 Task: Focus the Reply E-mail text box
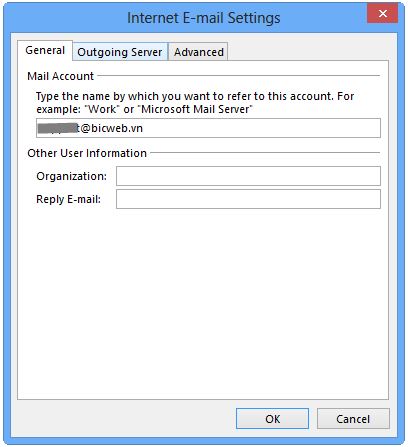[248, 199]
